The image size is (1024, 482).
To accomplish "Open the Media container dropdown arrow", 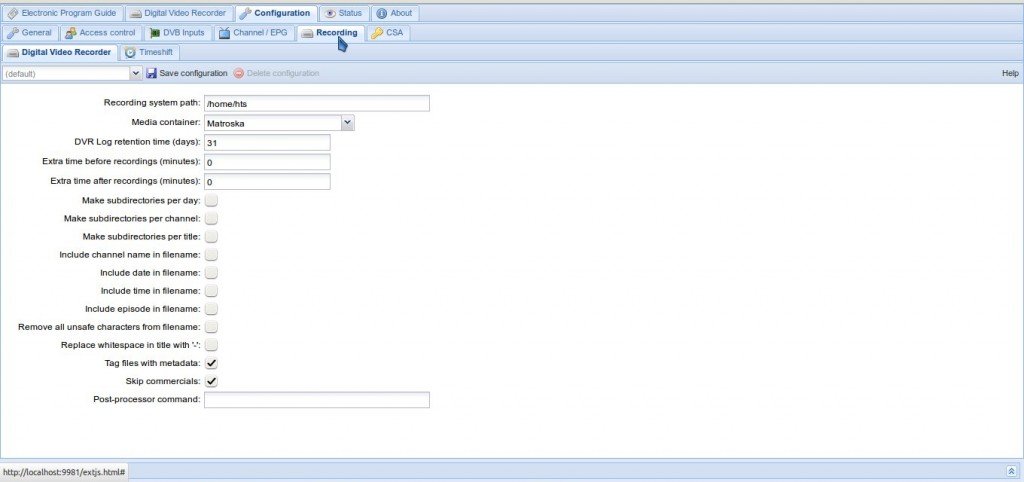I will click(x=347, y=122).
